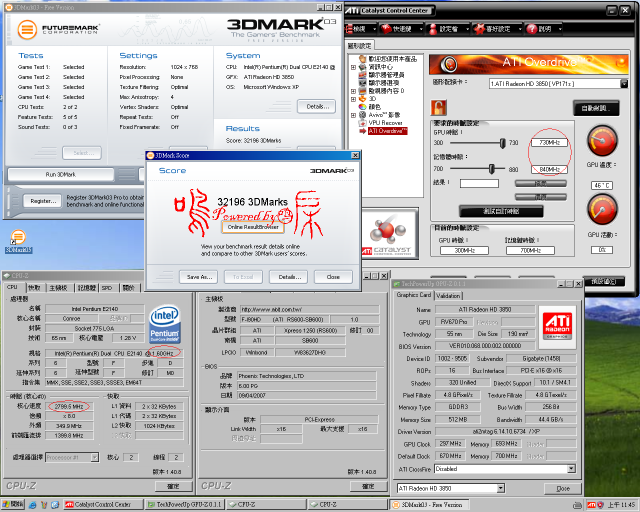640x512 pixels.
Task: Click the Catalyst molecule logo image
Action: pos(390,234)
